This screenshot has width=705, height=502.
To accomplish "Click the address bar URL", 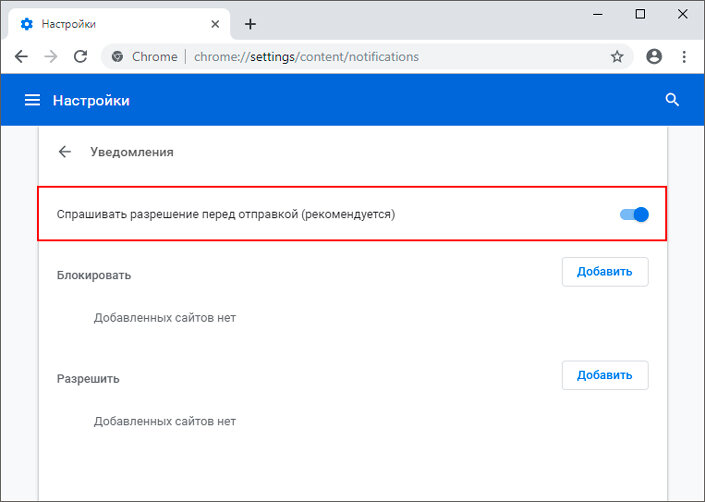I will 306,57.
